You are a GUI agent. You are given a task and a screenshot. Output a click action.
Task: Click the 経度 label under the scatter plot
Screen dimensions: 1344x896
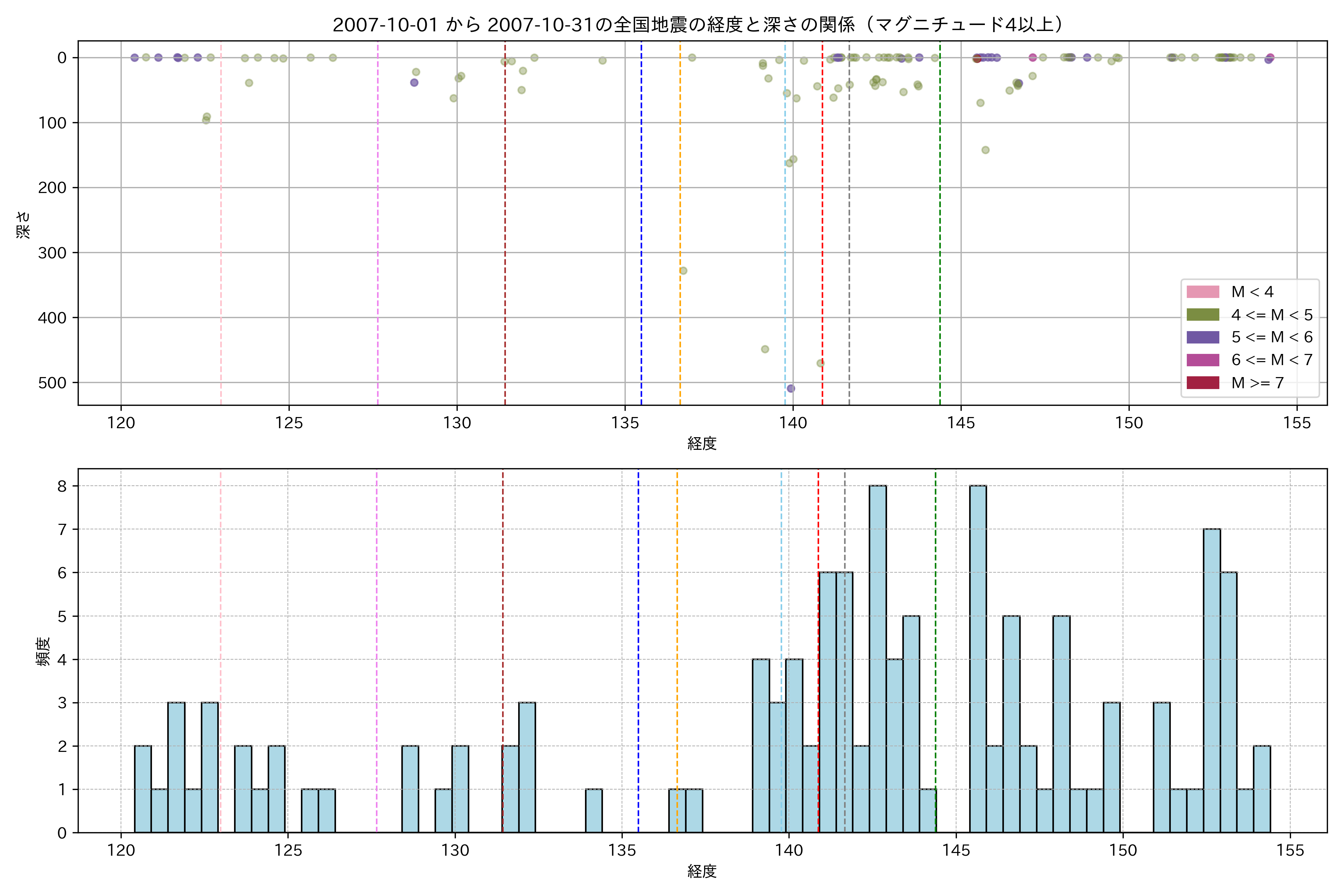click(702, 444)
